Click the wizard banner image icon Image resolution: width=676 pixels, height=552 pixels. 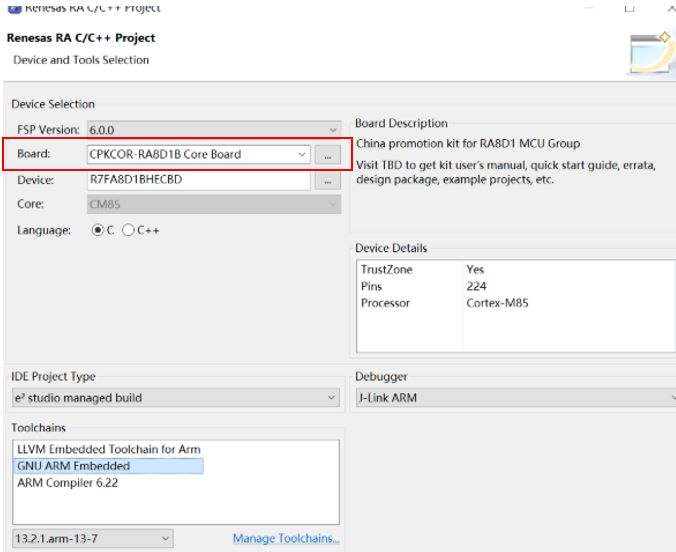(652, 54)
